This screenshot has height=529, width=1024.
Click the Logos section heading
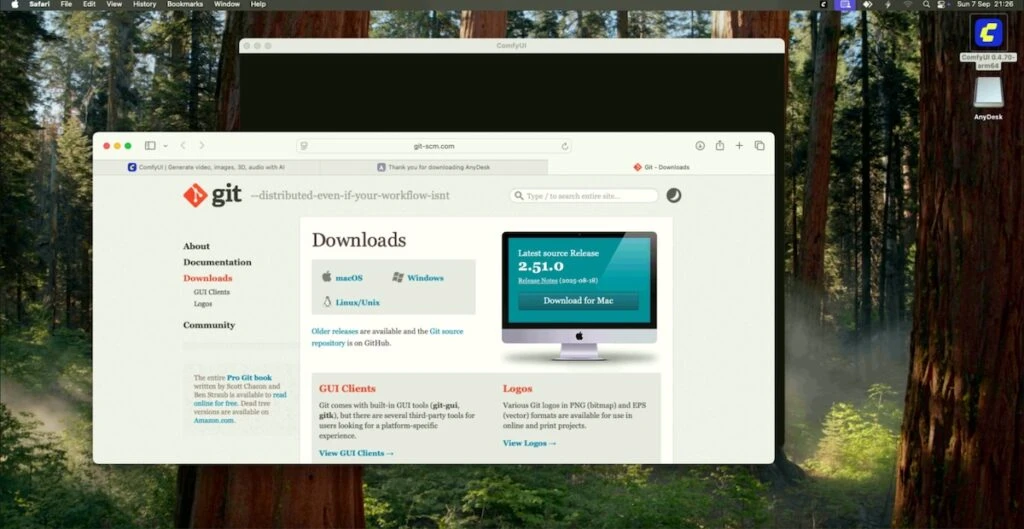coord(517,389)
